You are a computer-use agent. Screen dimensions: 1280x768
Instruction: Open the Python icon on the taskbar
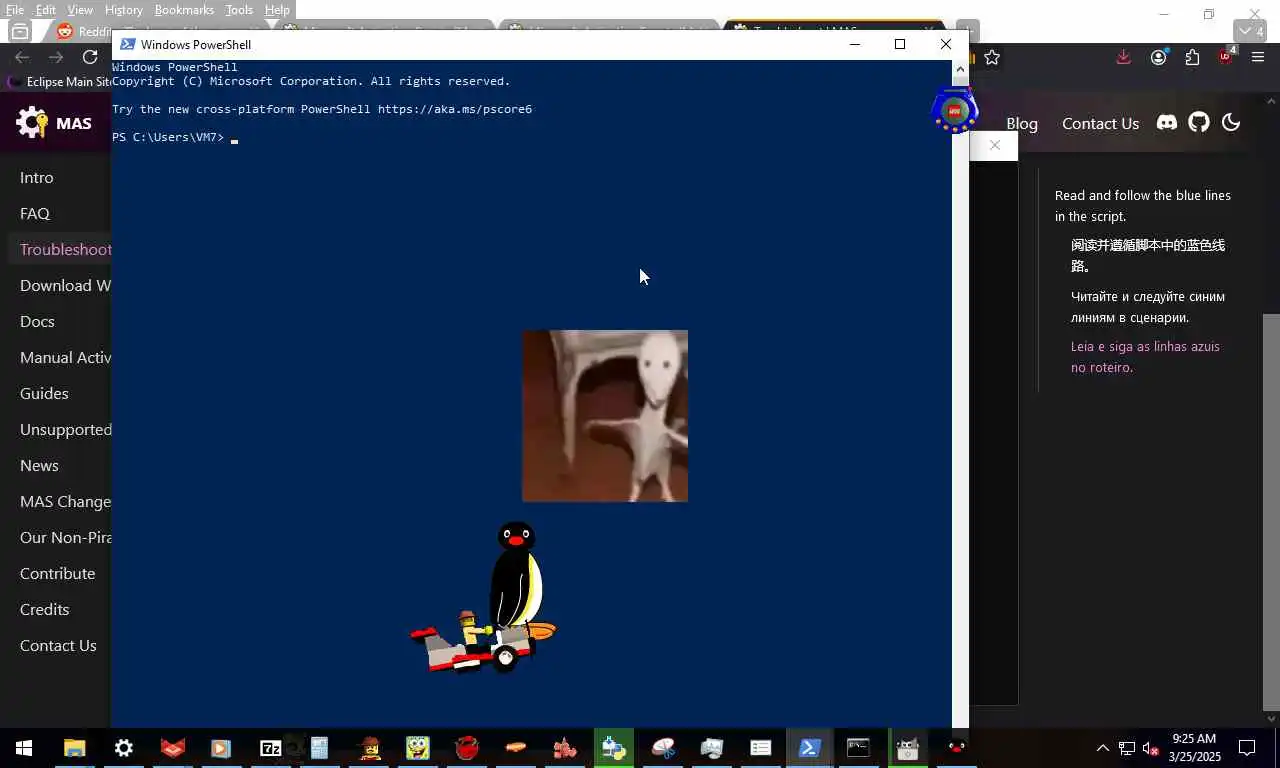(613, 748)
